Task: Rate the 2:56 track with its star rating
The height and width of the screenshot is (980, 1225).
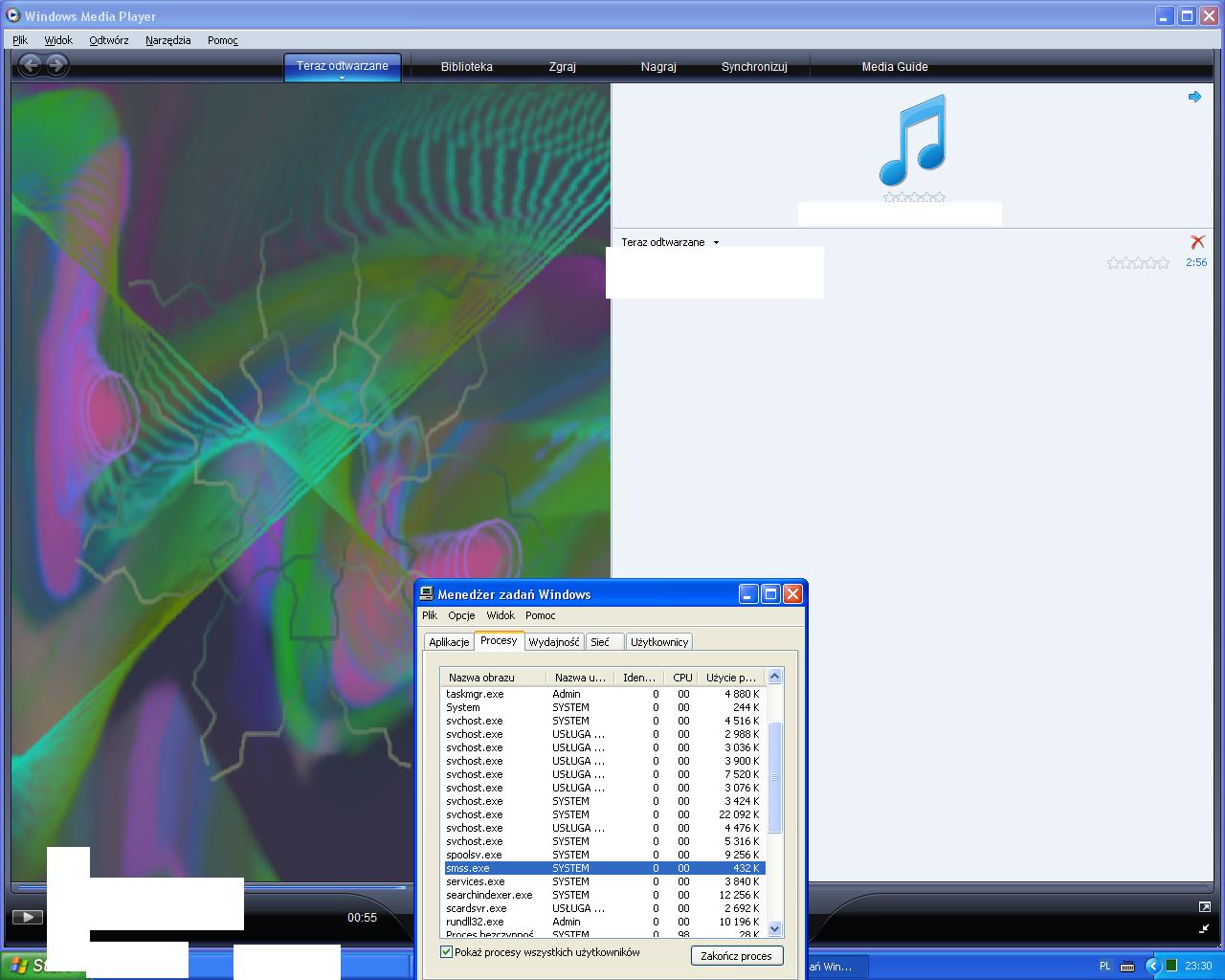Action: coord(1138,262)
